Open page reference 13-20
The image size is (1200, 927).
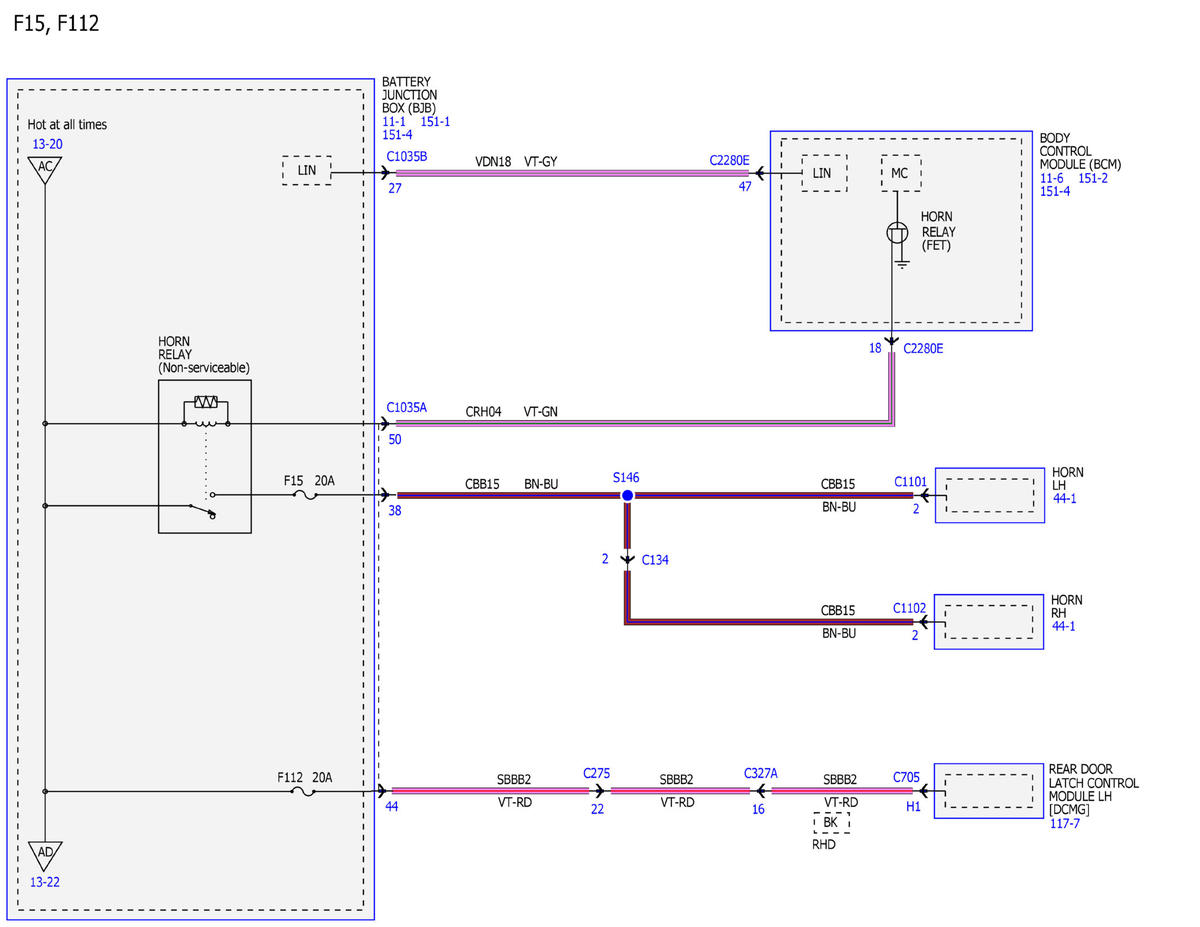[x=47, y=143]
